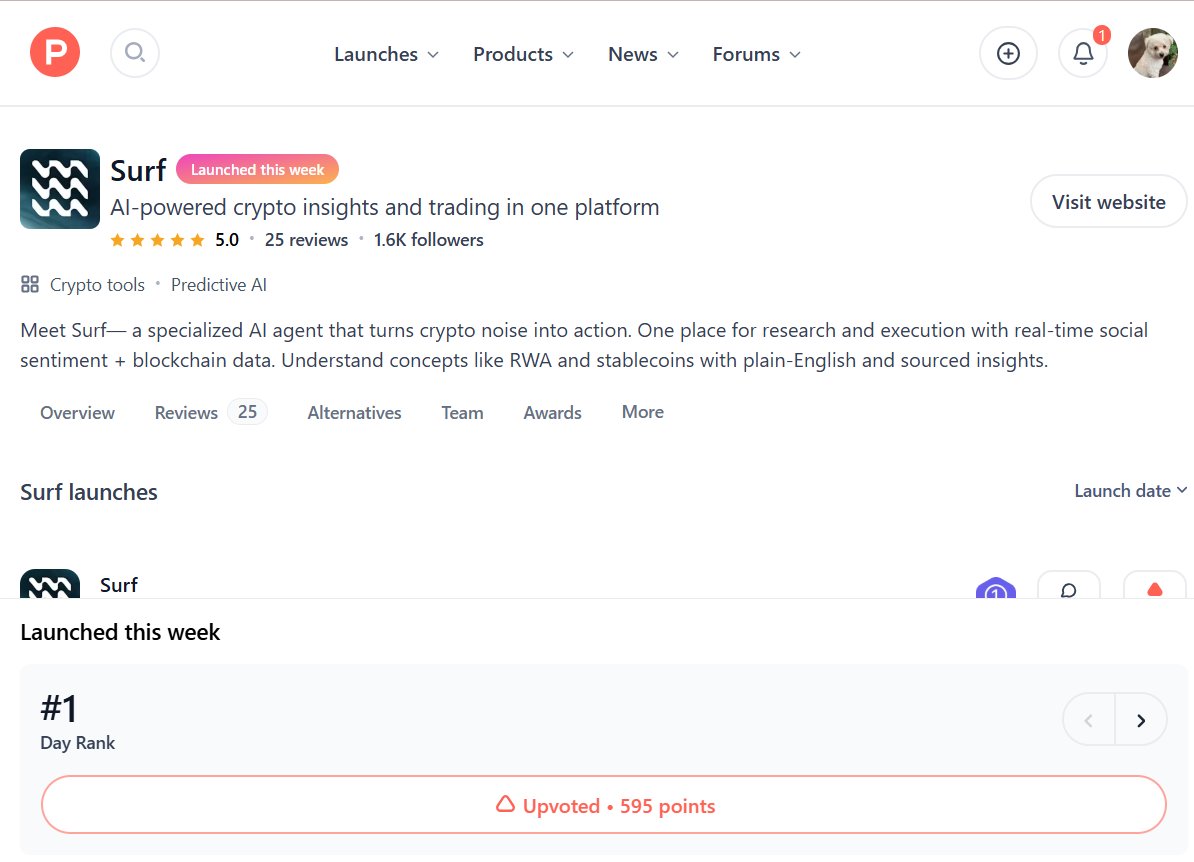Expand the Products menu
Viewport: 1194px width, 862px height.
pos(523,54)
